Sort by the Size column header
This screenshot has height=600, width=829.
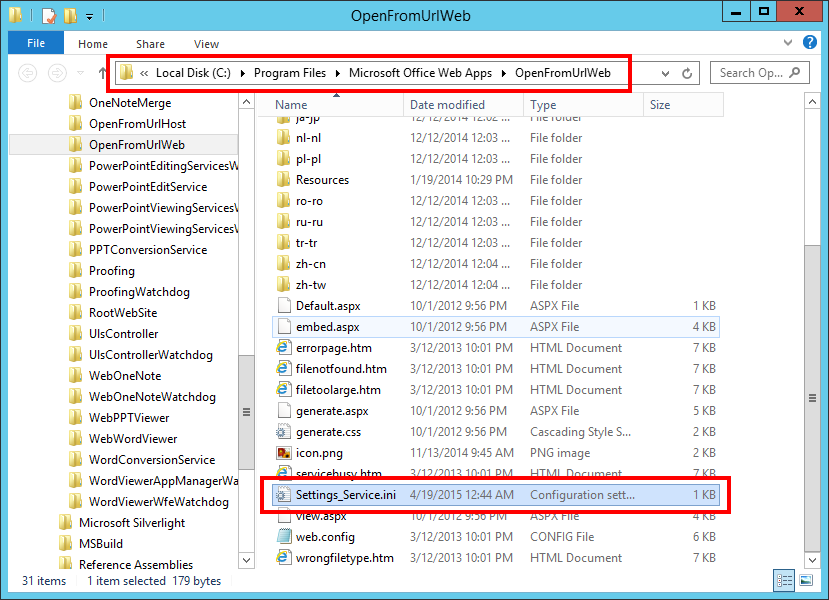[x=683, y=105]
